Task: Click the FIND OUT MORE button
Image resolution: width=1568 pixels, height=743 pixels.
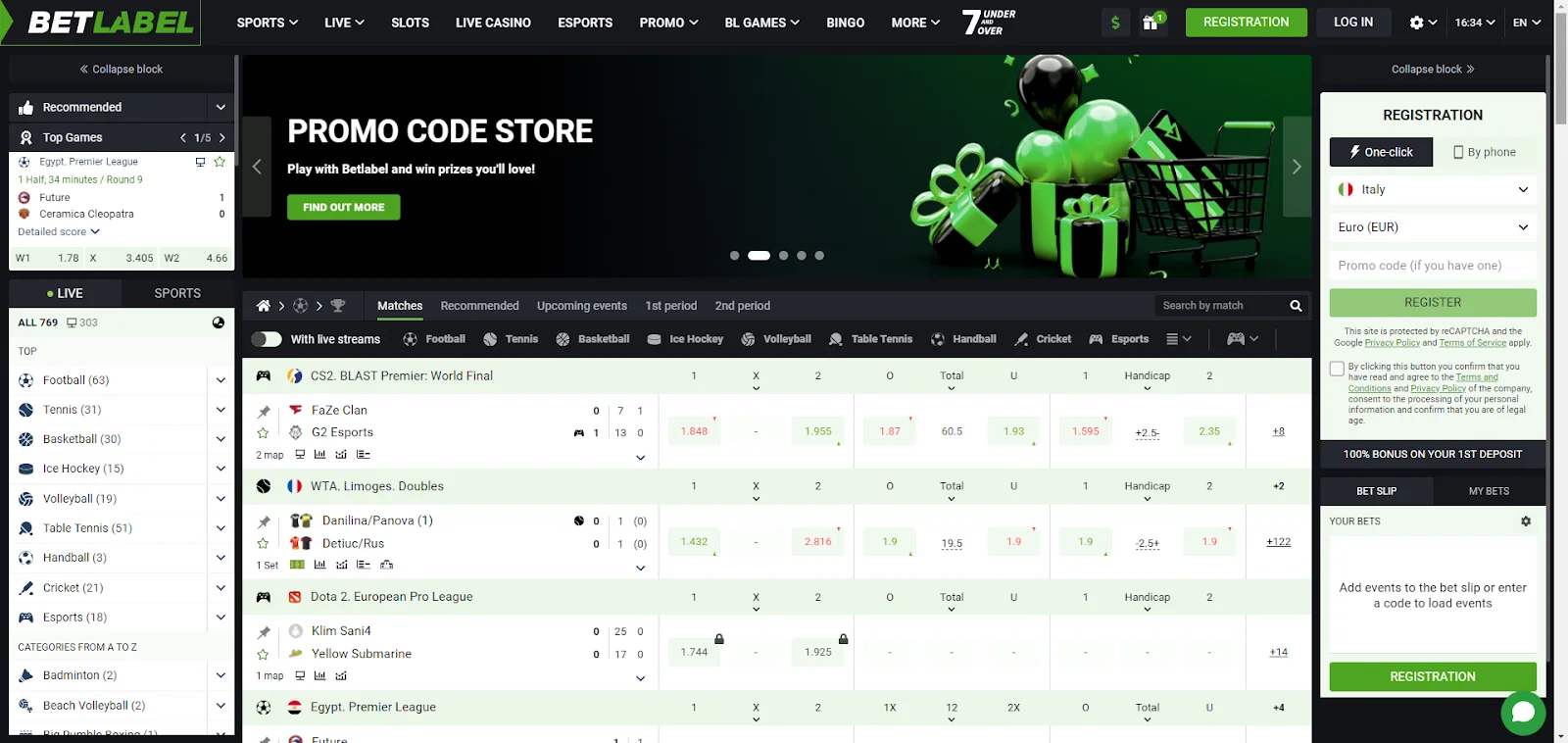Action: (343, 207)
